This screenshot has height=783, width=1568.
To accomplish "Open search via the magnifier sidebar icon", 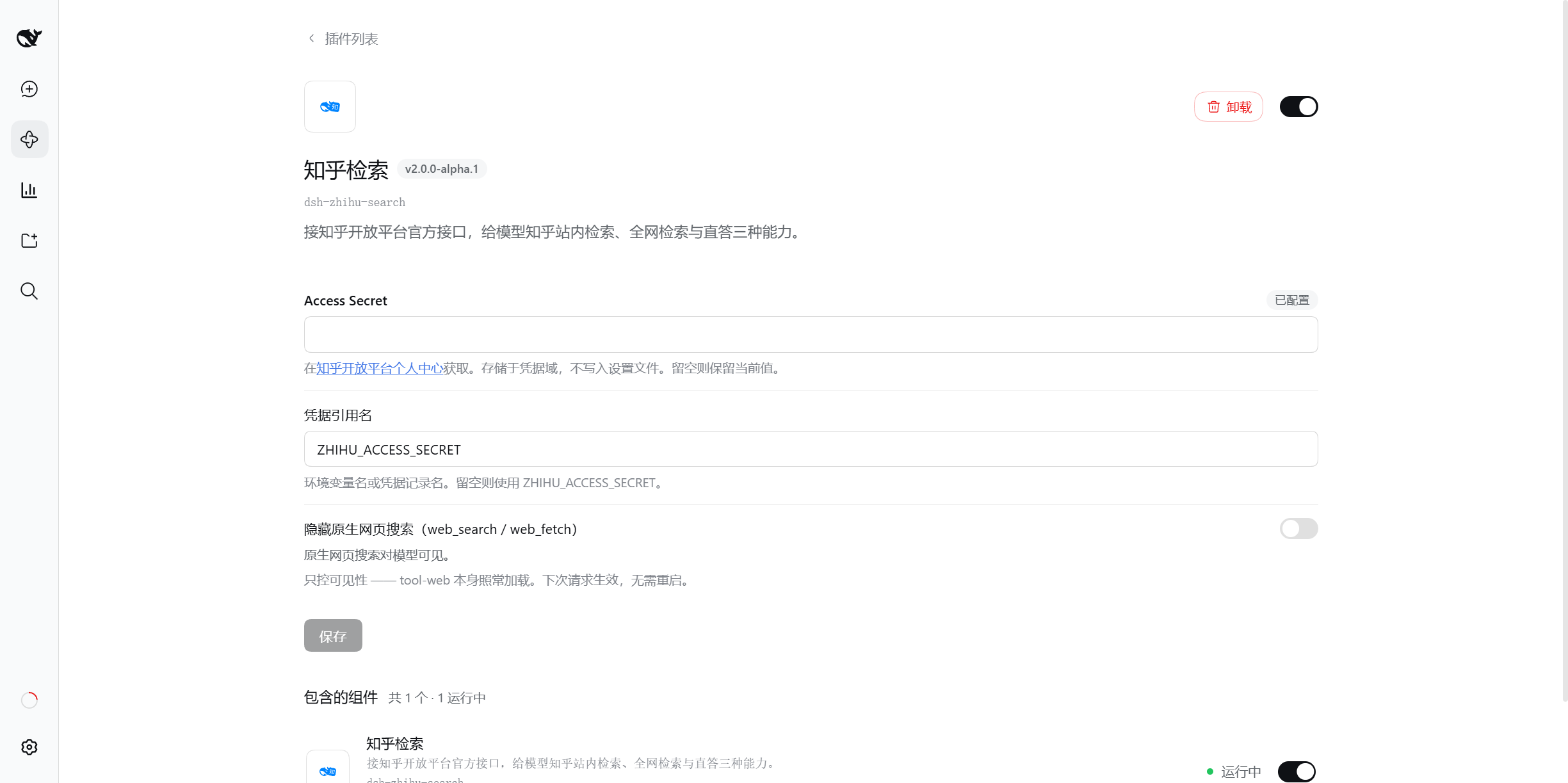I will tap(29, 291).
